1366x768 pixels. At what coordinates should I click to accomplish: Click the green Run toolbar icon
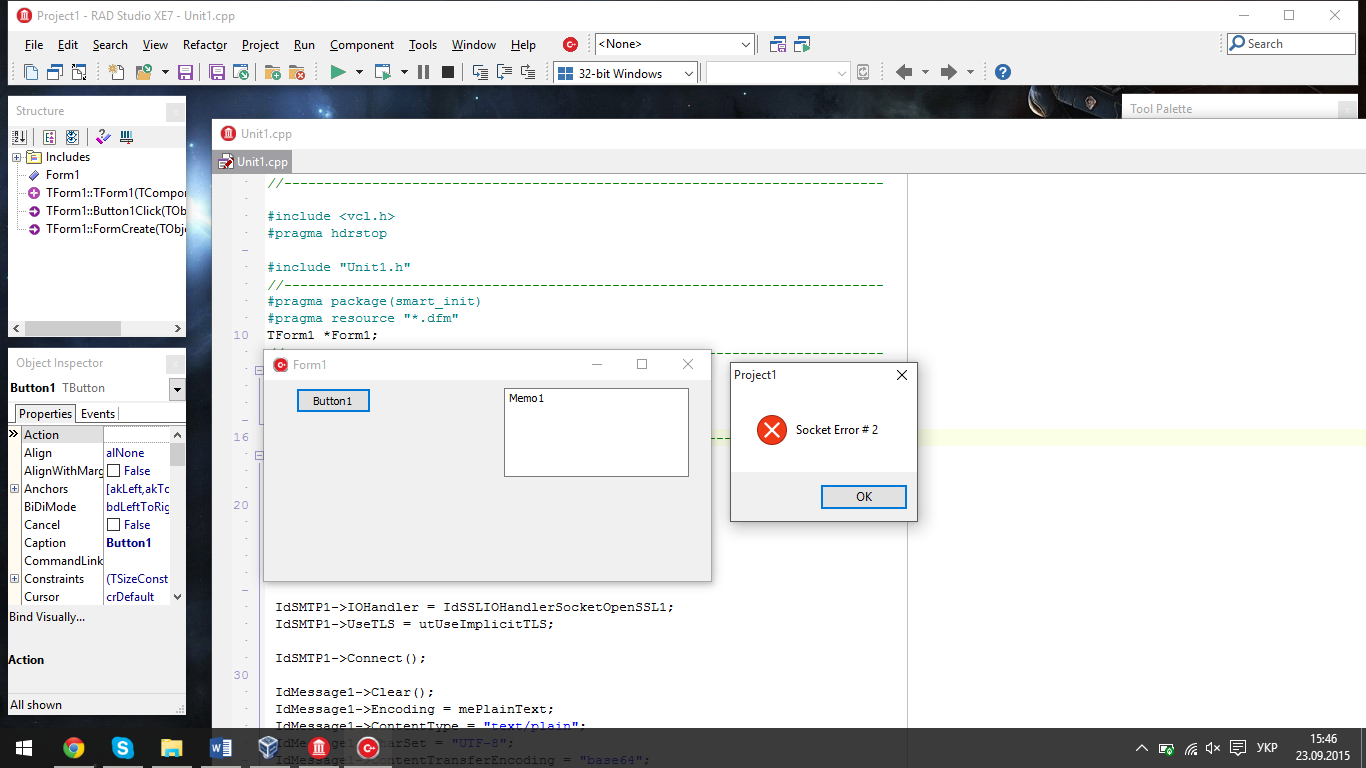pyautogui.click(x=338, y=72)
